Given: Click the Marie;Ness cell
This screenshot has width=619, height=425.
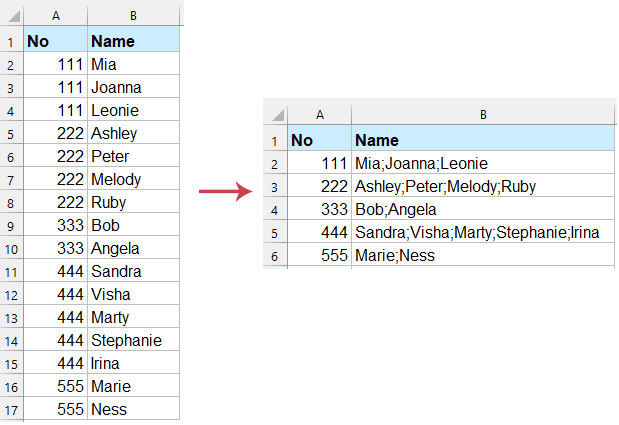Looking at the screenshot, I should point(482,255).
